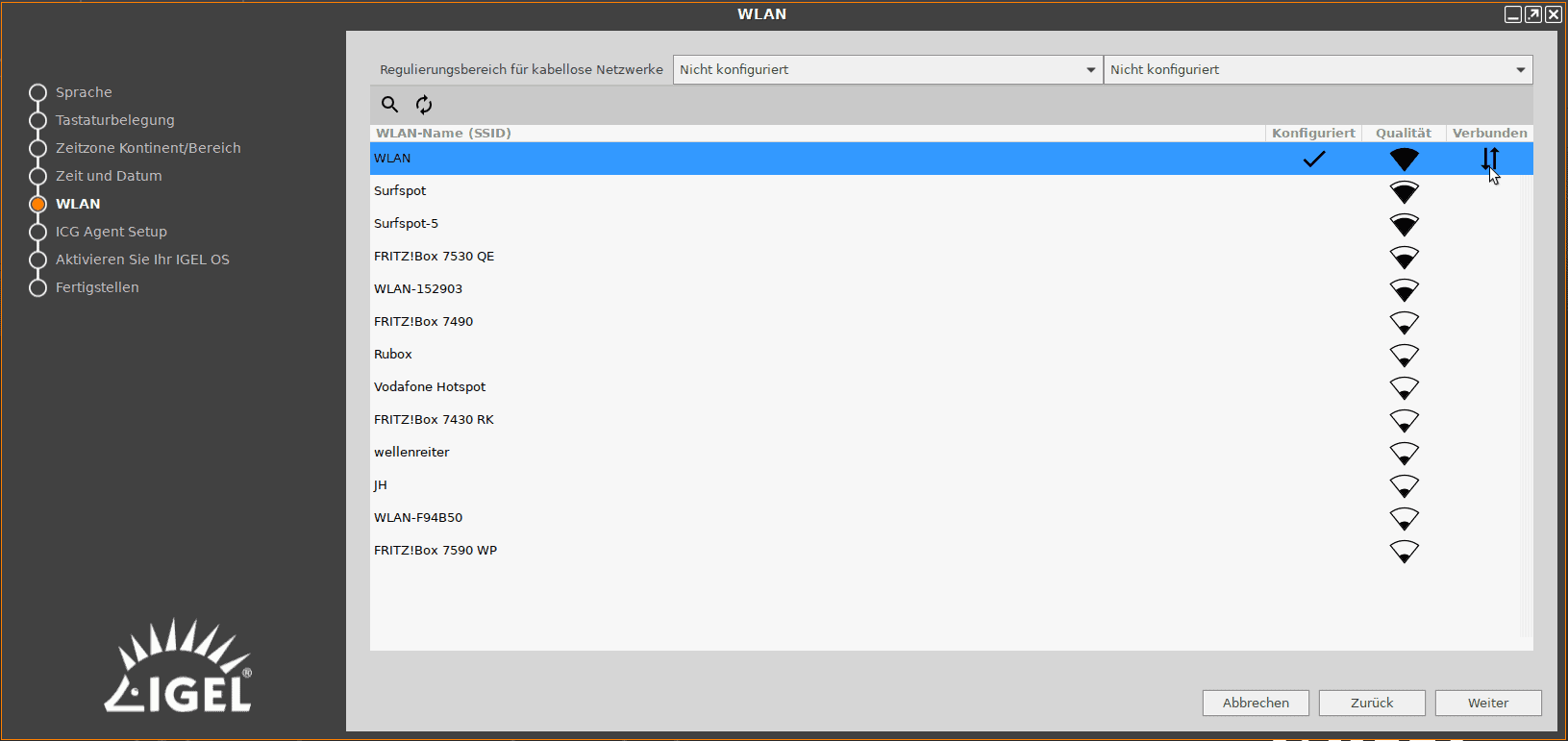Click the Zurück button
1568x741 pixels.
tap(1372, 703)
